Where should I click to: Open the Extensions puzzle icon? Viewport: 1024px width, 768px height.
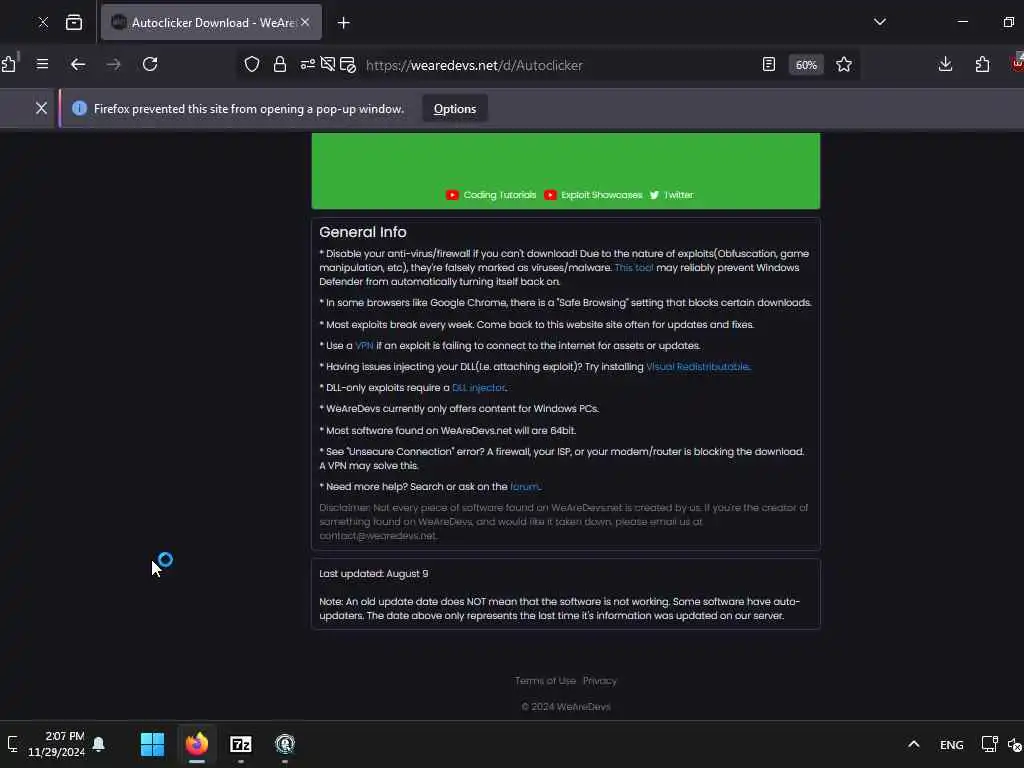(x=982, y=64)
